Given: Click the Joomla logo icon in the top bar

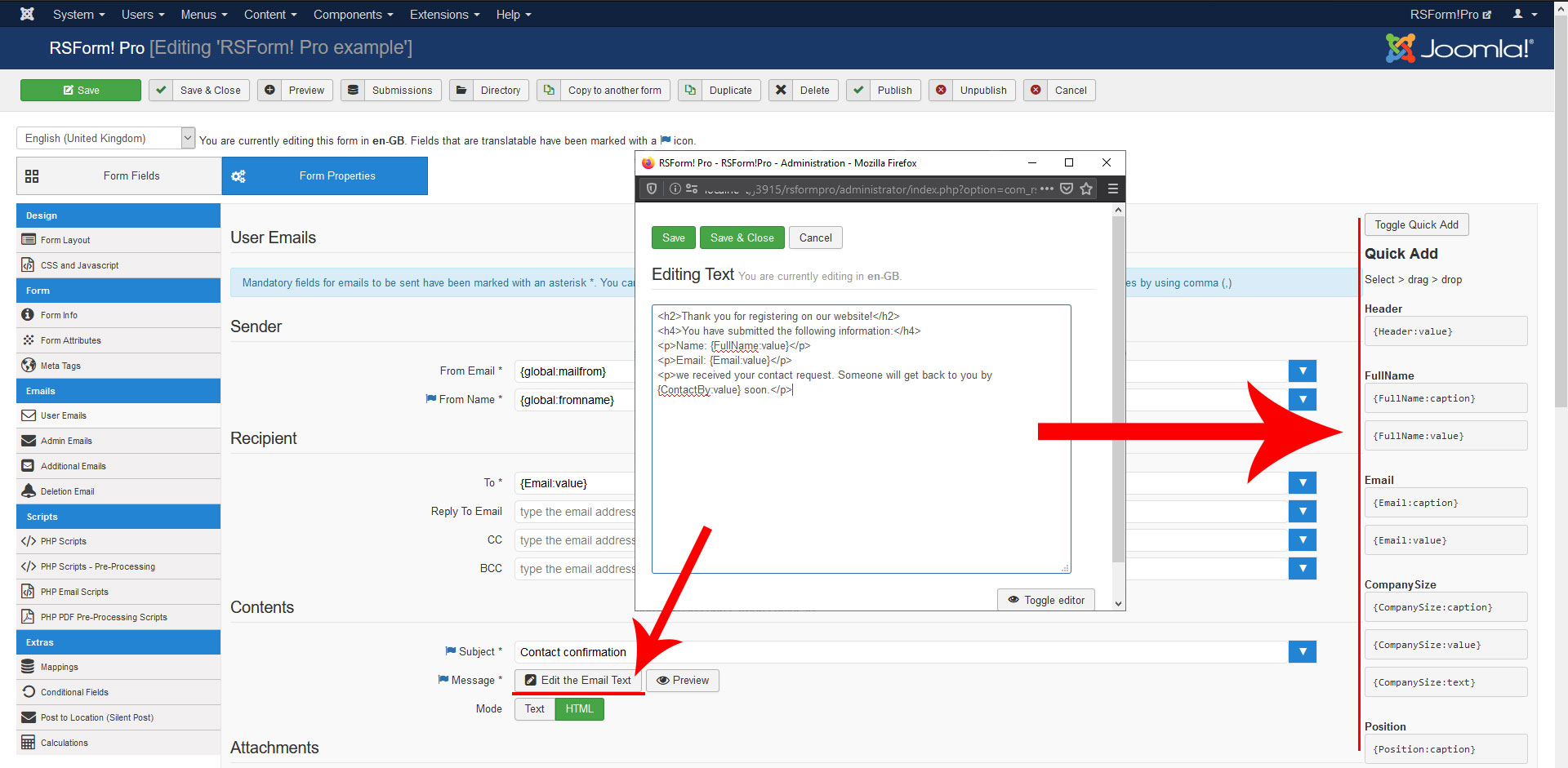Looking at the screenshot, I should click(x=27, y=14).
